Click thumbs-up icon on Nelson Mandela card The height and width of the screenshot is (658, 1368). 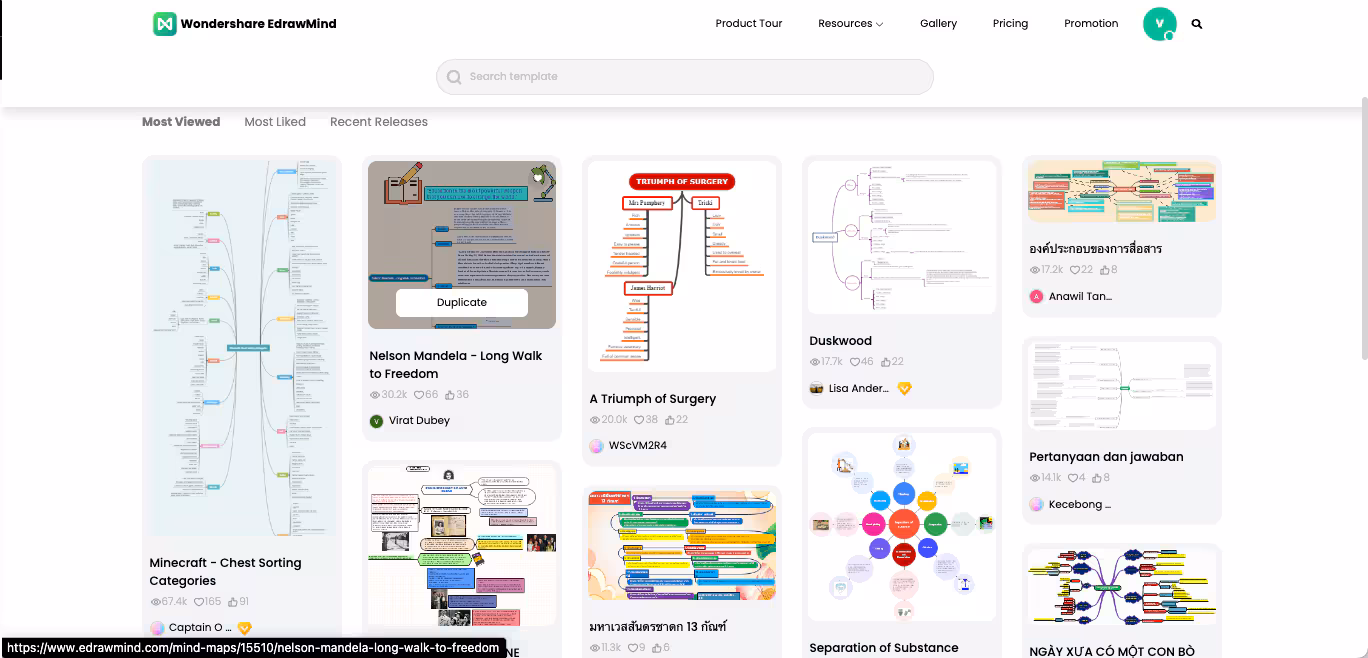(450, 395)
